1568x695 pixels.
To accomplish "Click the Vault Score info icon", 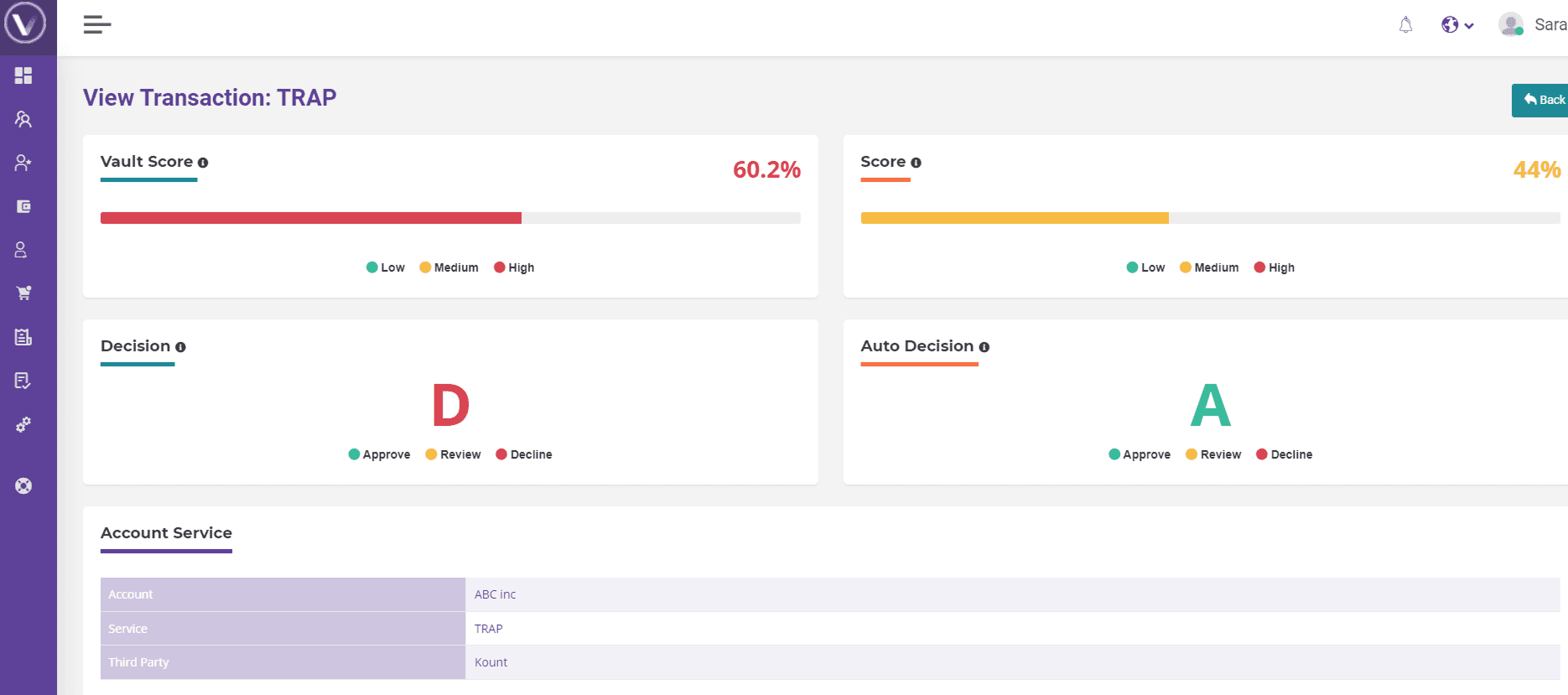I will (x=203, y=163).
